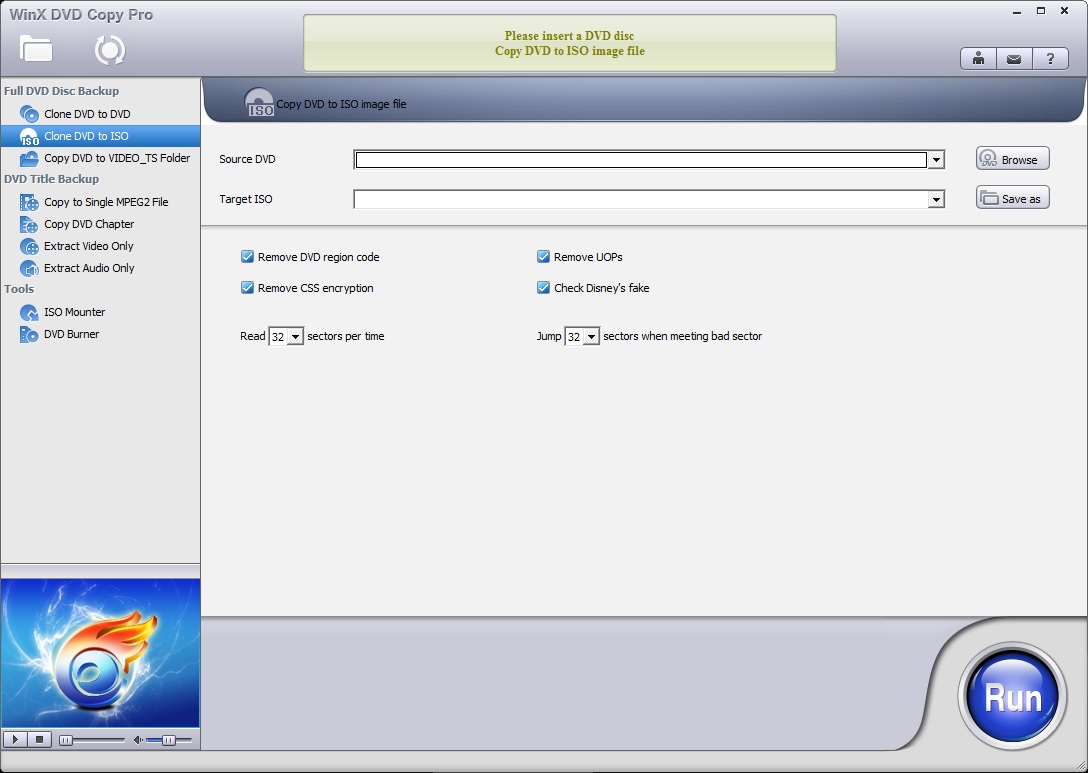1088x773 pixels.
Task: Open the folder icon in the top toolbar
Action: pos(36,49)
